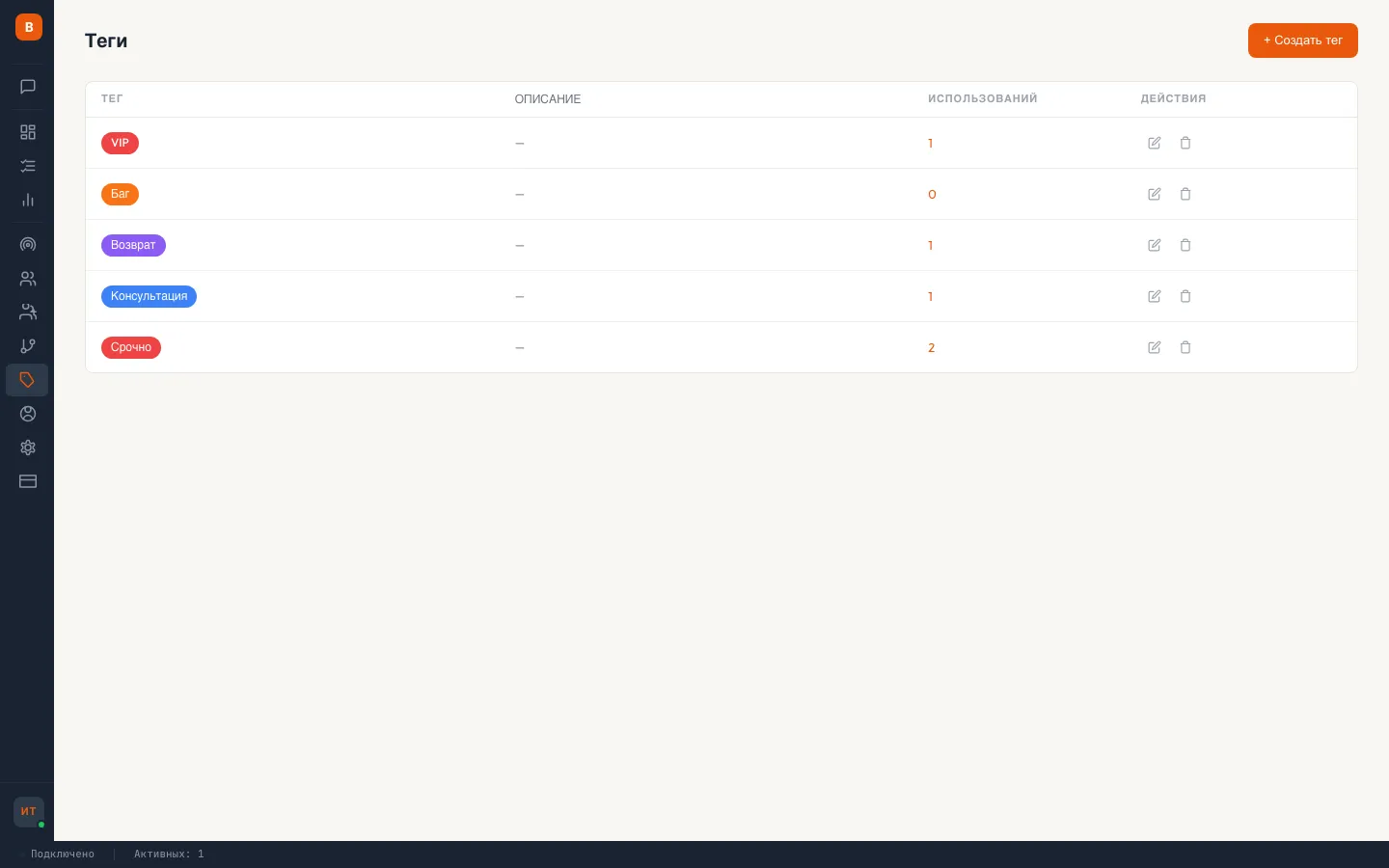The height and width of the screenshot is (868, 1389).
Task: Open the settings gear in sidebar
Action: (28, 448)
